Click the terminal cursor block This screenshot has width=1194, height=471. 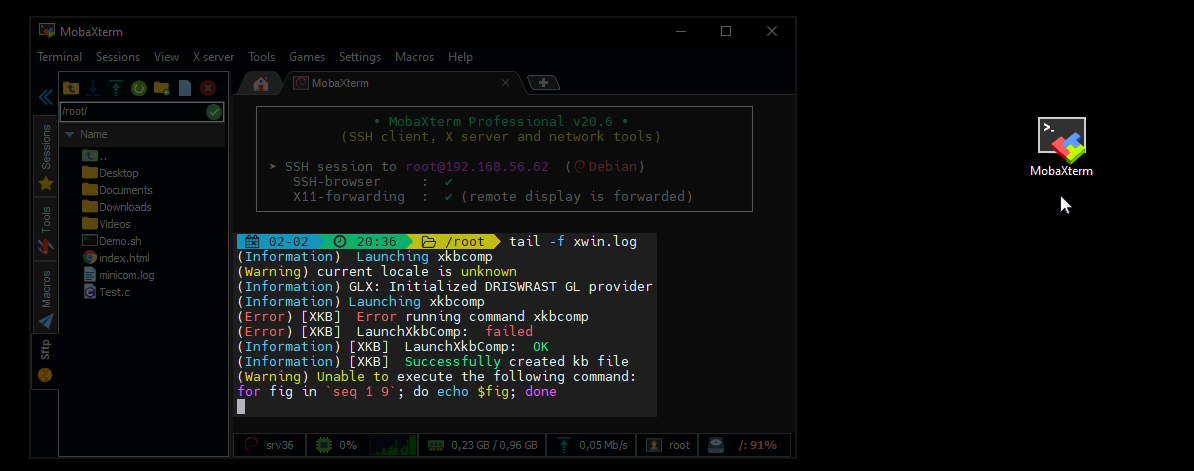pyautogui.click(x=241, y=406)
